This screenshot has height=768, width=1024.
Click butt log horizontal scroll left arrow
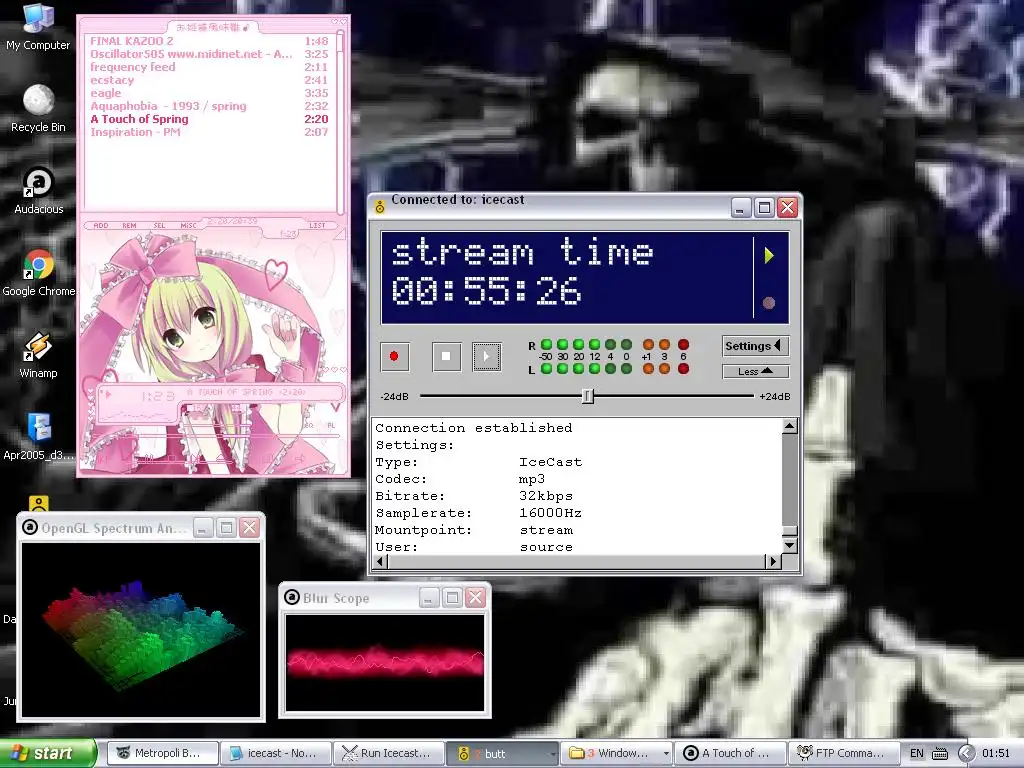(381, 561)
